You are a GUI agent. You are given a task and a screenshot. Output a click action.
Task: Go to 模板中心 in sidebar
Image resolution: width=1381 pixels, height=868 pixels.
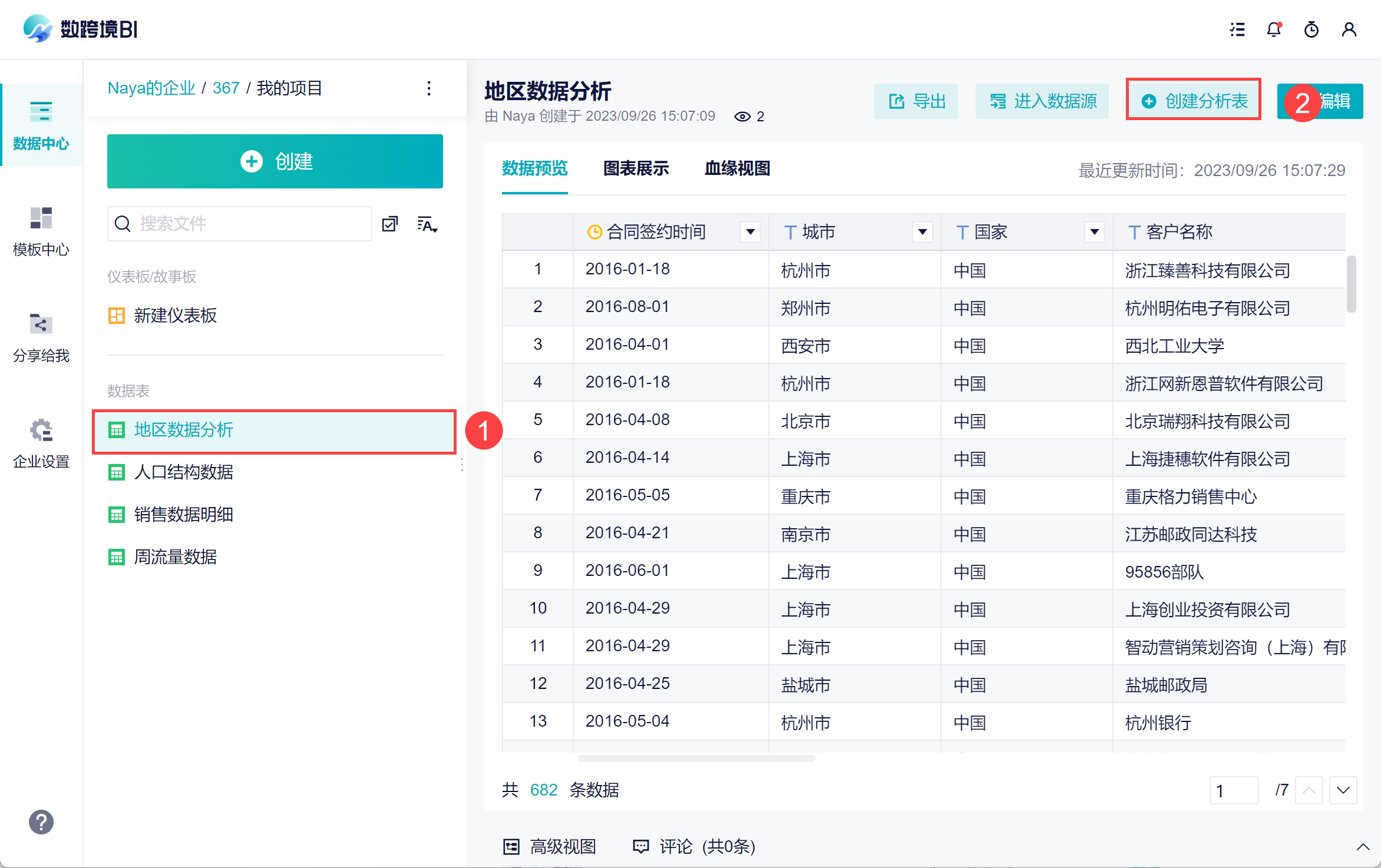[41, 231]
